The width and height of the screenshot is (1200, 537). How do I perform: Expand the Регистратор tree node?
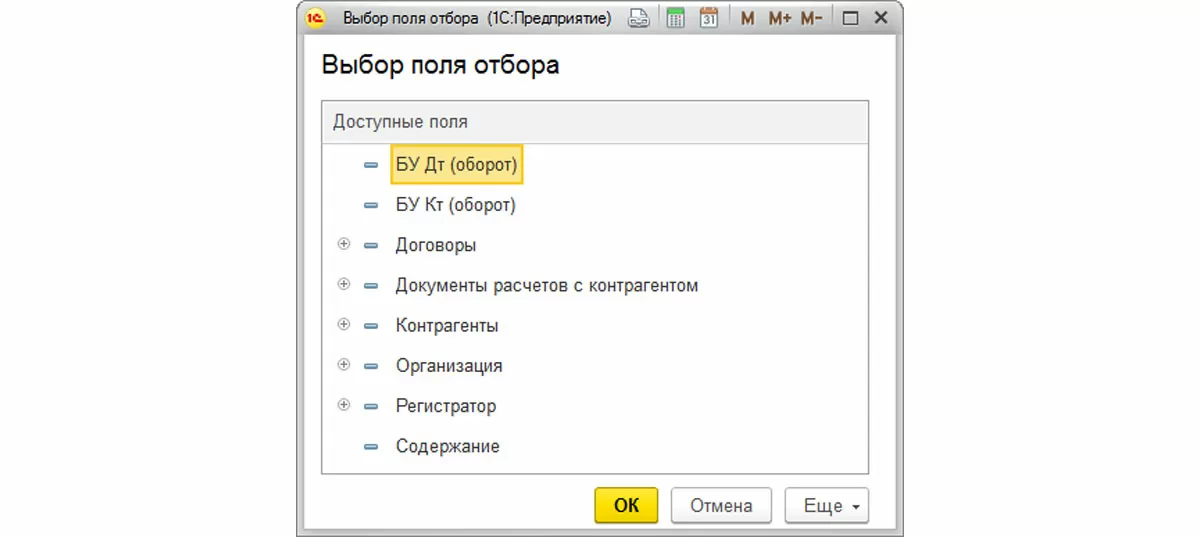[x=344, y=405]
